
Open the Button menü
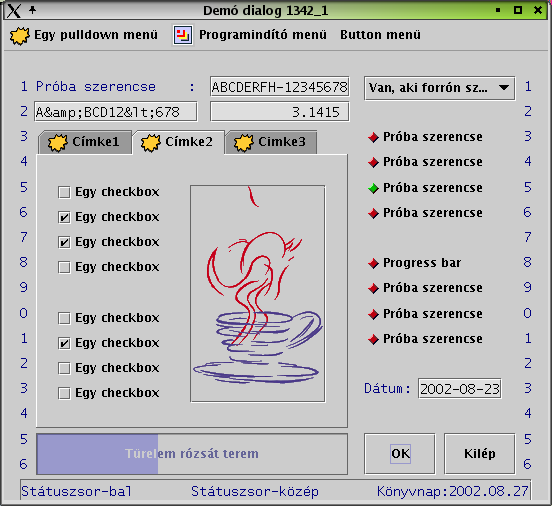[x=380, y=35]
